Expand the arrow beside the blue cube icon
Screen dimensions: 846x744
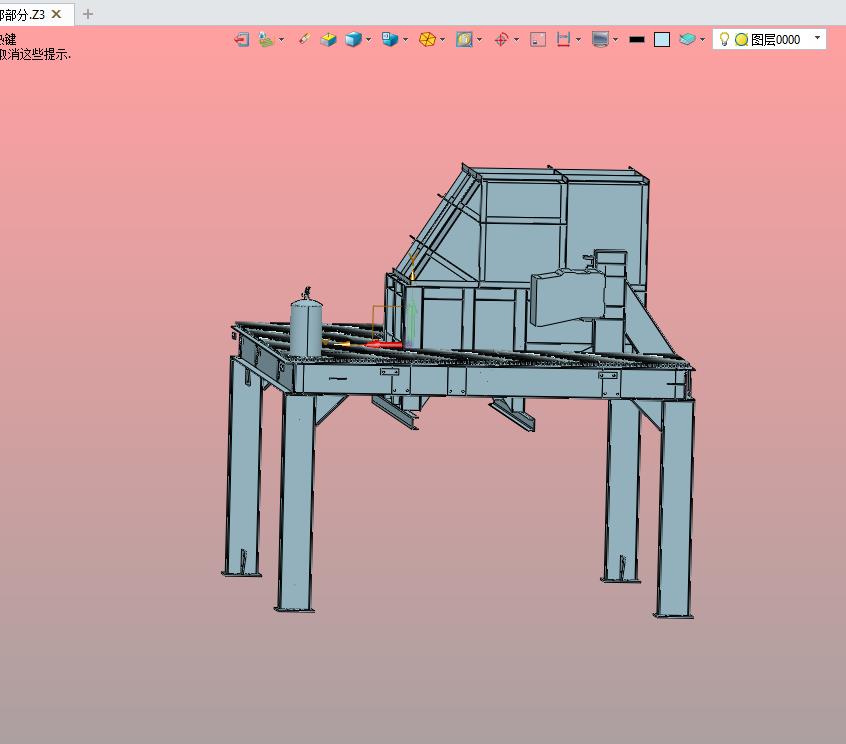[x=369, y=39]
